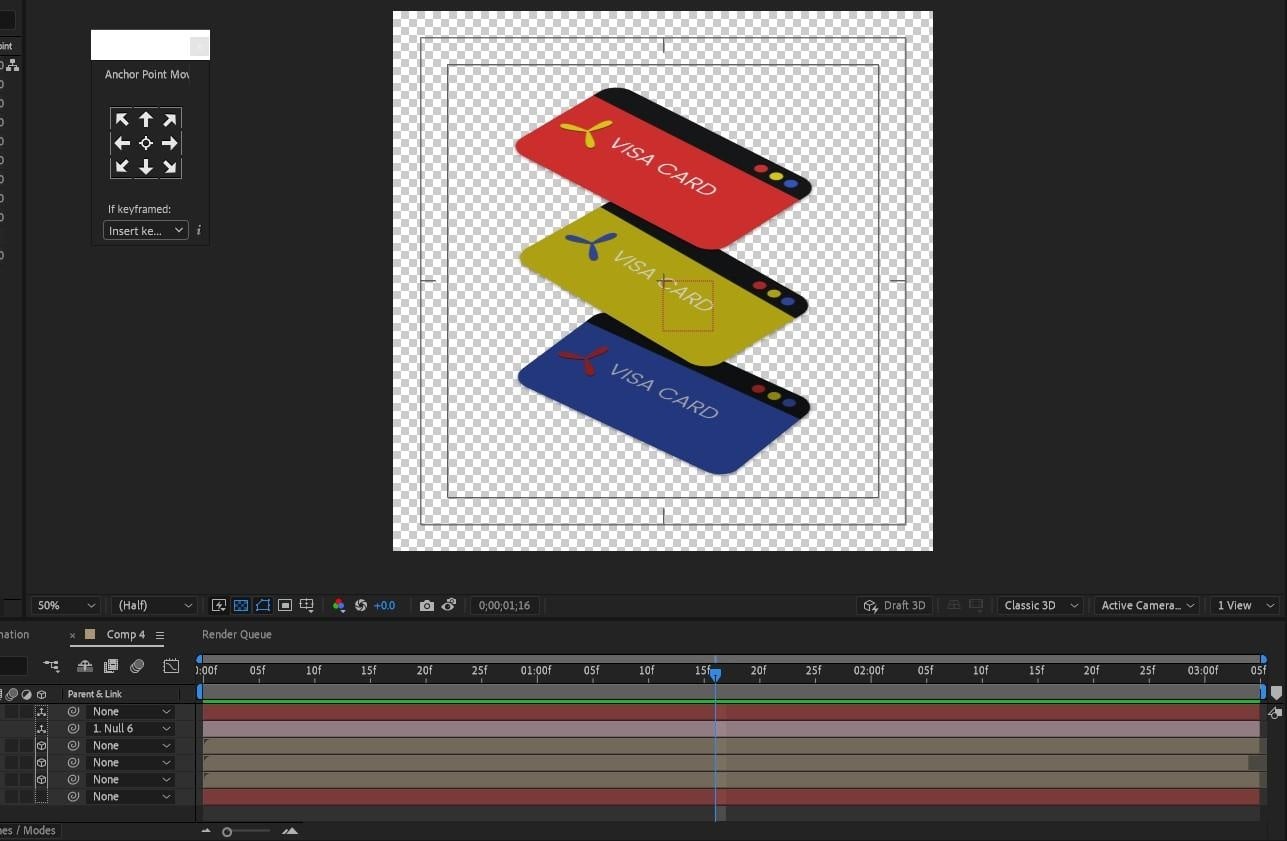Toggle the Frame Blending enable switch
1287x841 pixels.
point(111,665)
